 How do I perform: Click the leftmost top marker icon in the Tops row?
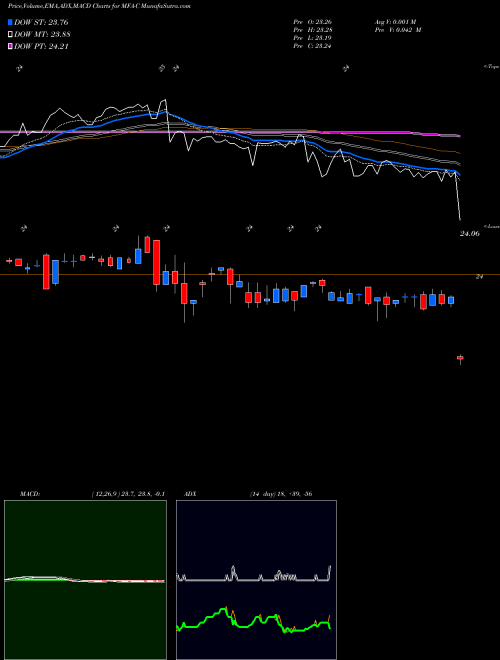coord(19,68)
